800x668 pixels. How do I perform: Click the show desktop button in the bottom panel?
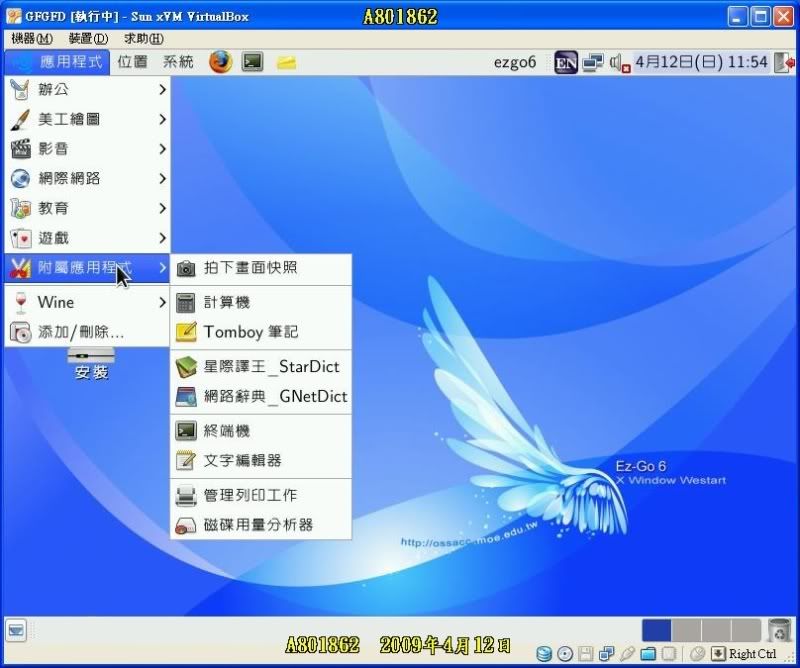tap(16, 631)
